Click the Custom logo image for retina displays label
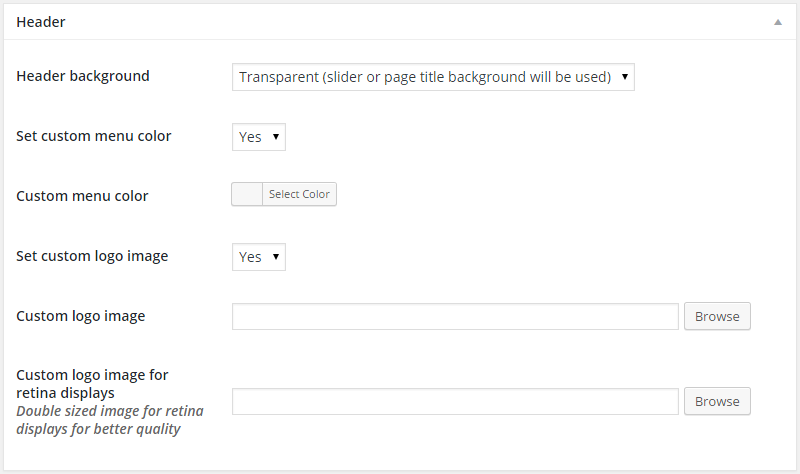800x474 pixels. tap(92, 384)
